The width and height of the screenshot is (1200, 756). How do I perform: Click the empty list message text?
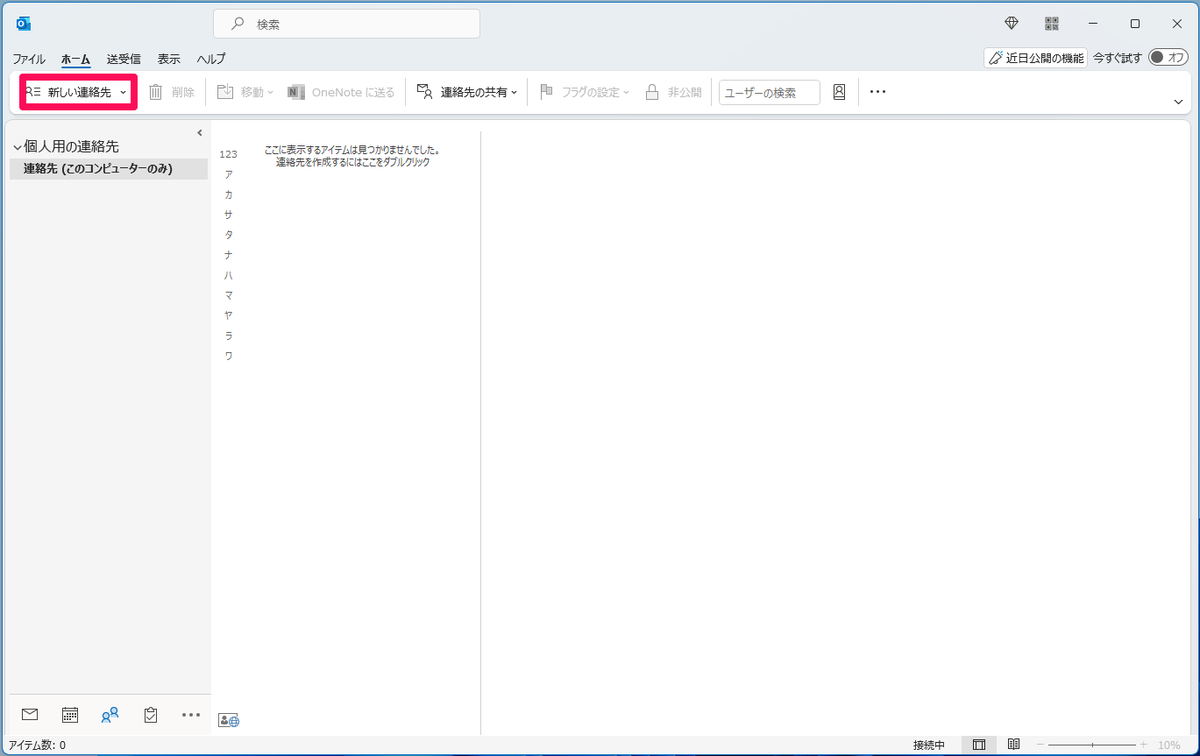click(x=353, y=156)
